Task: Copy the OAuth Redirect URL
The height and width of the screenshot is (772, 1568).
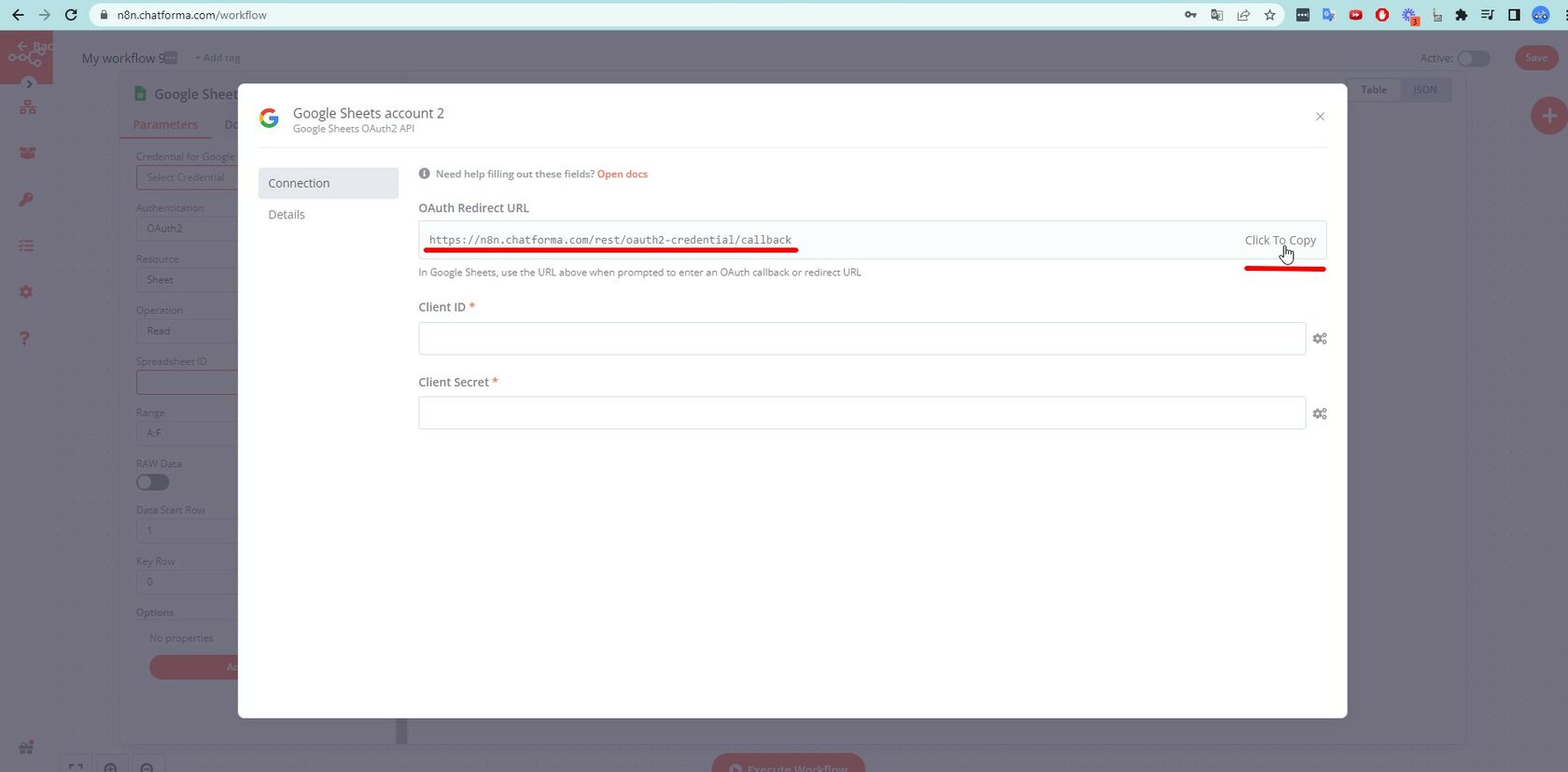Action: point(1280,240)
